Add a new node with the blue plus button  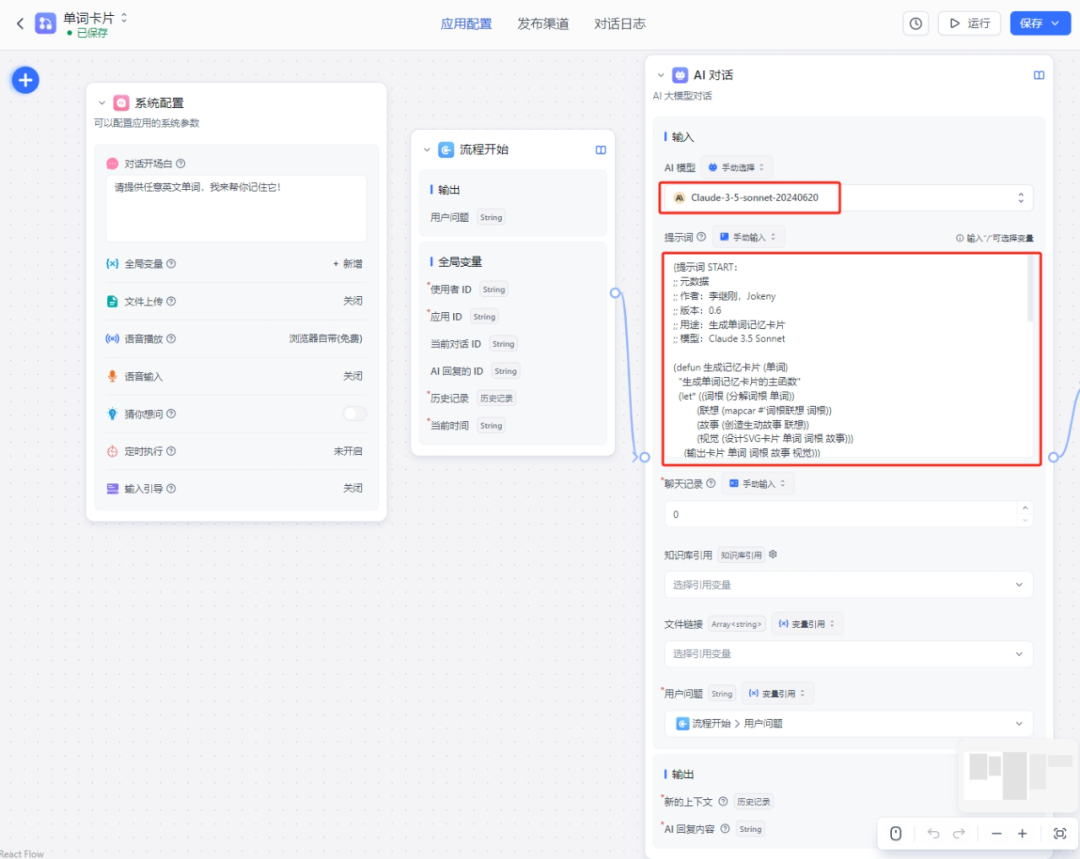click(x=25, y=80)
